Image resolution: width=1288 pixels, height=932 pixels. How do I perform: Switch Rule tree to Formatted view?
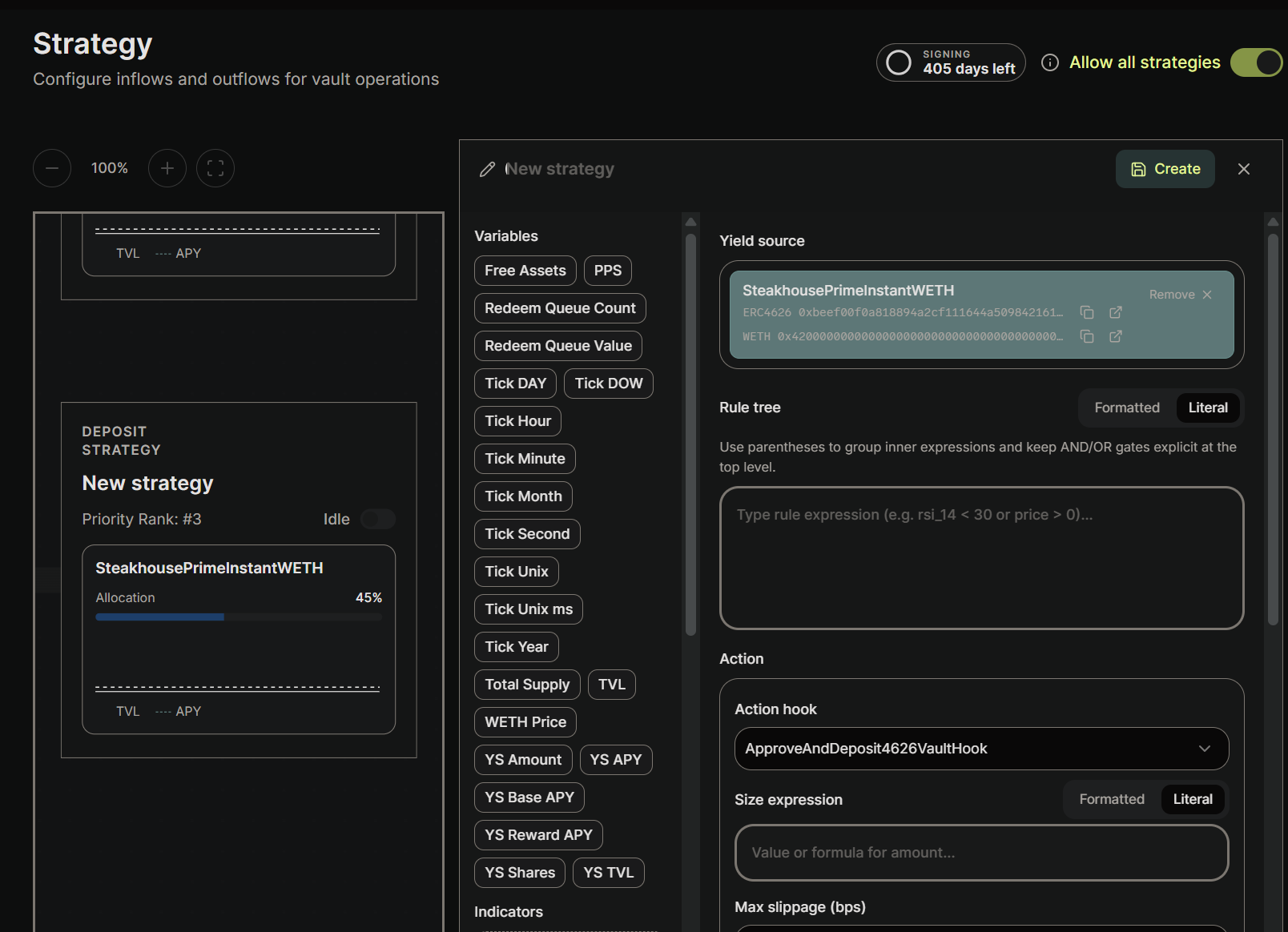click(1127, 408)
